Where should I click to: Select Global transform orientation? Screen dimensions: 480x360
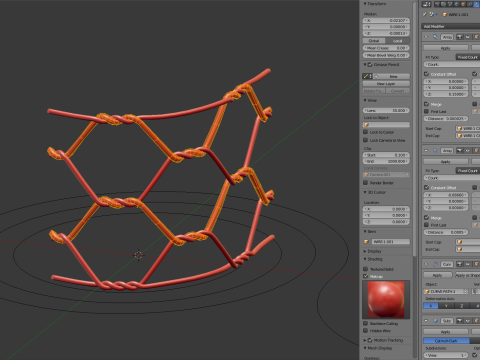coord(374,41)
